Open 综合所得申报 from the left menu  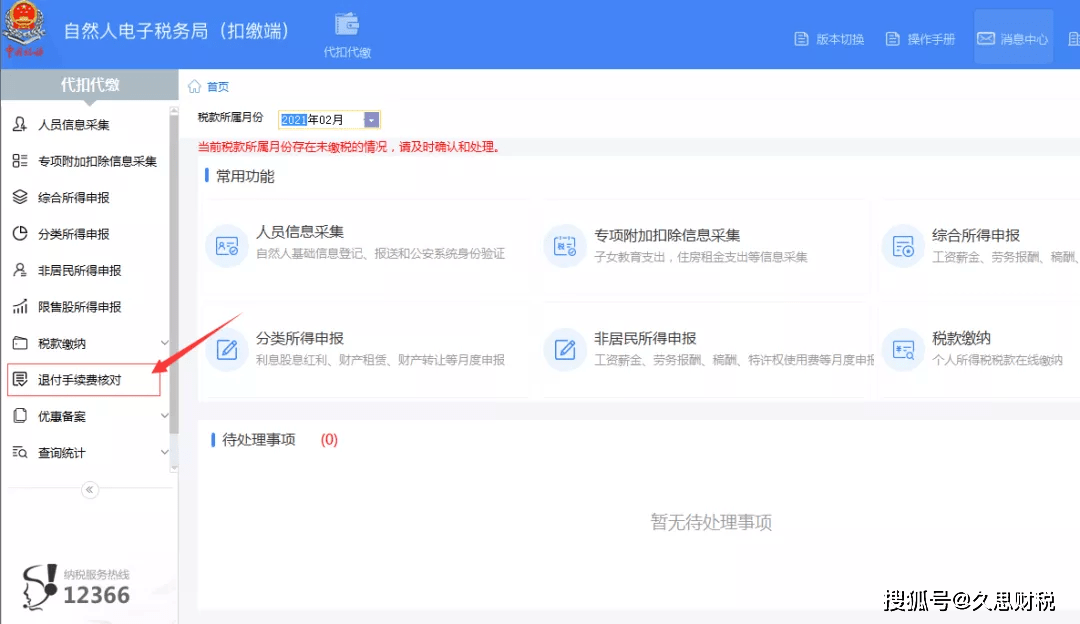[x=74, y=198]
